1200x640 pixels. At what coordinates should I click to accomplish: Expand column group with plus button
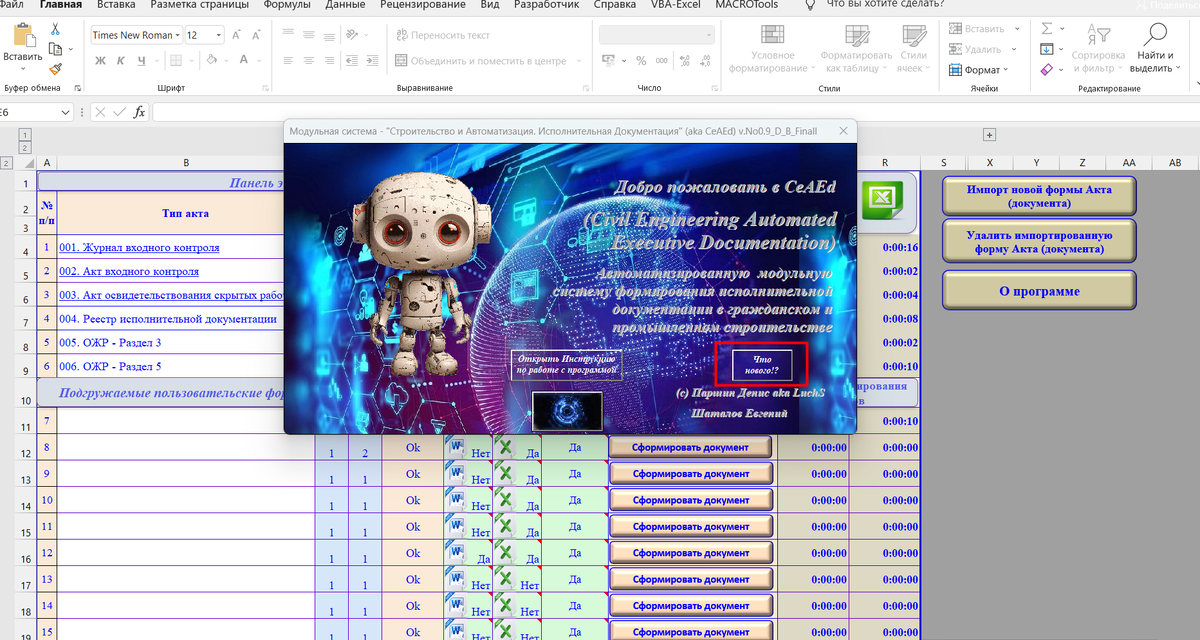(x=989, y=135)
